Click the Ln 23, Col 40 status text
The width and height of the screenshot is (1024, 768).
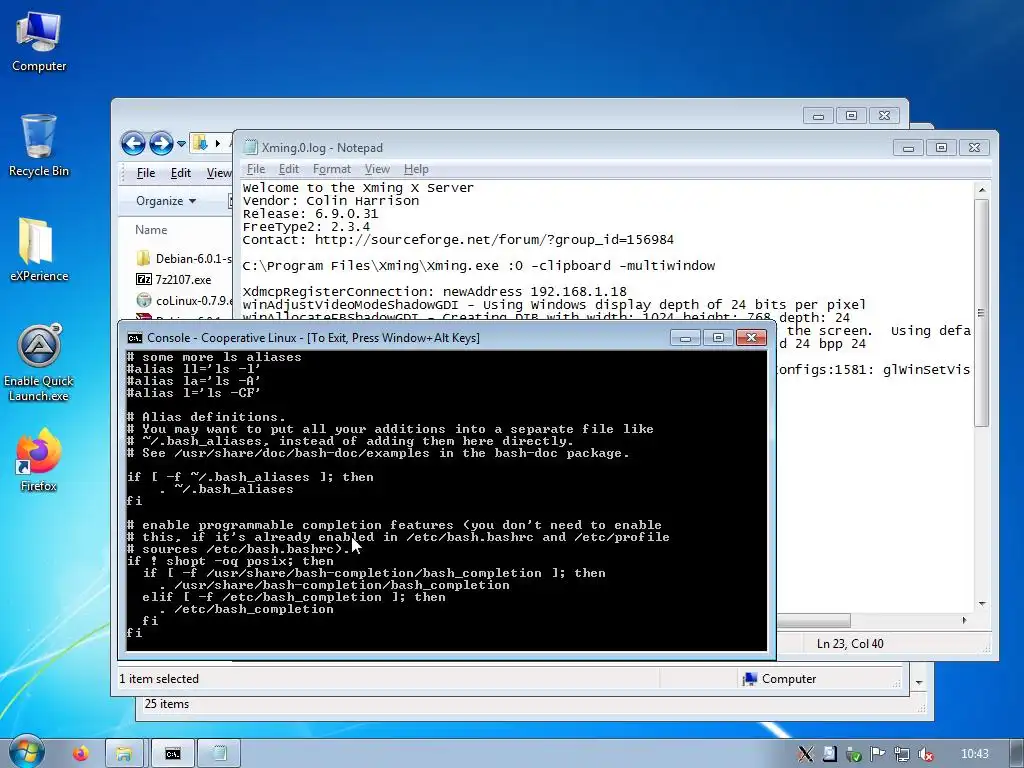pyautogui.click(x=850, y=644)
